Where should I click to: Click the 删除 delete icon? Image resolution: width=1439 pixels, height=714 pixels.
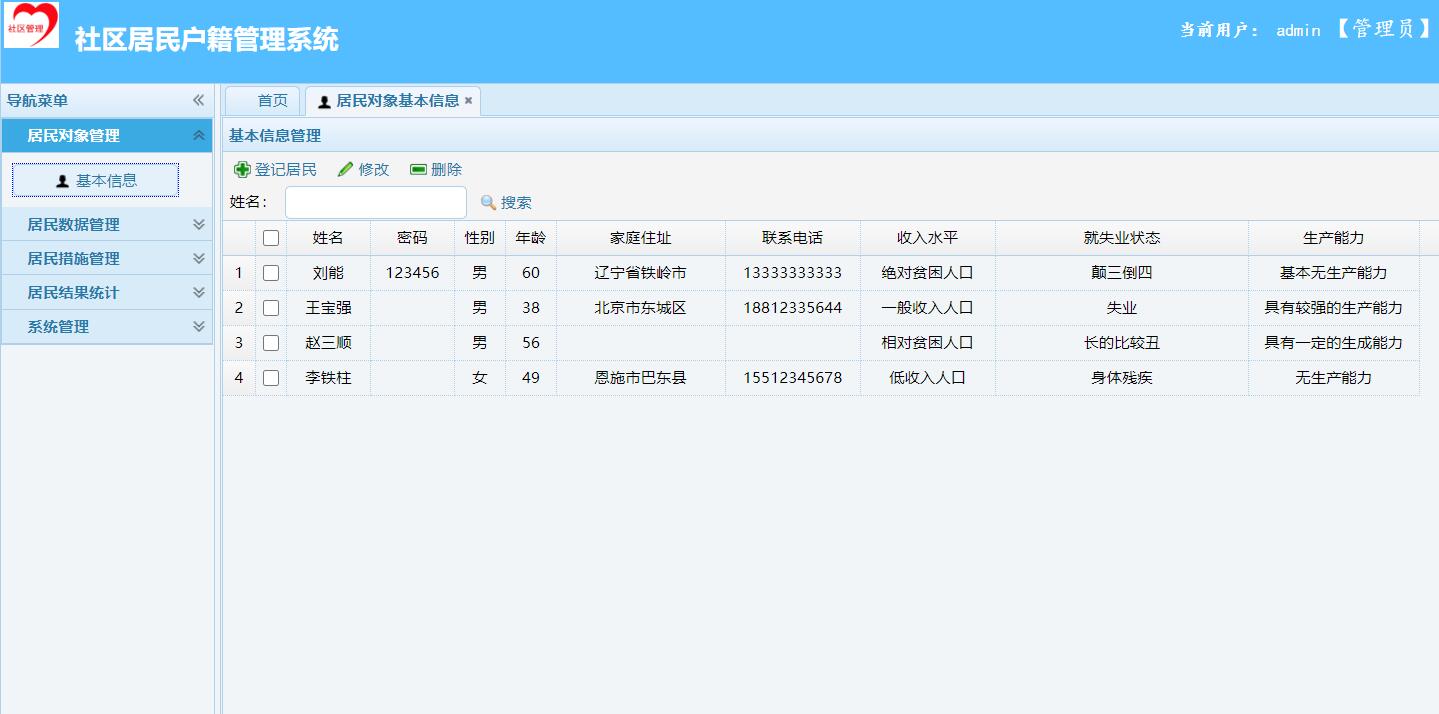[417, 169]
